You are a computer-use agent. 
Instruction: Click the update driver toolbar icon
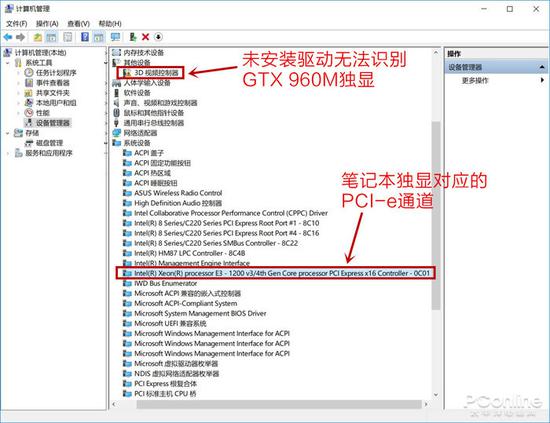coord(133,37)
